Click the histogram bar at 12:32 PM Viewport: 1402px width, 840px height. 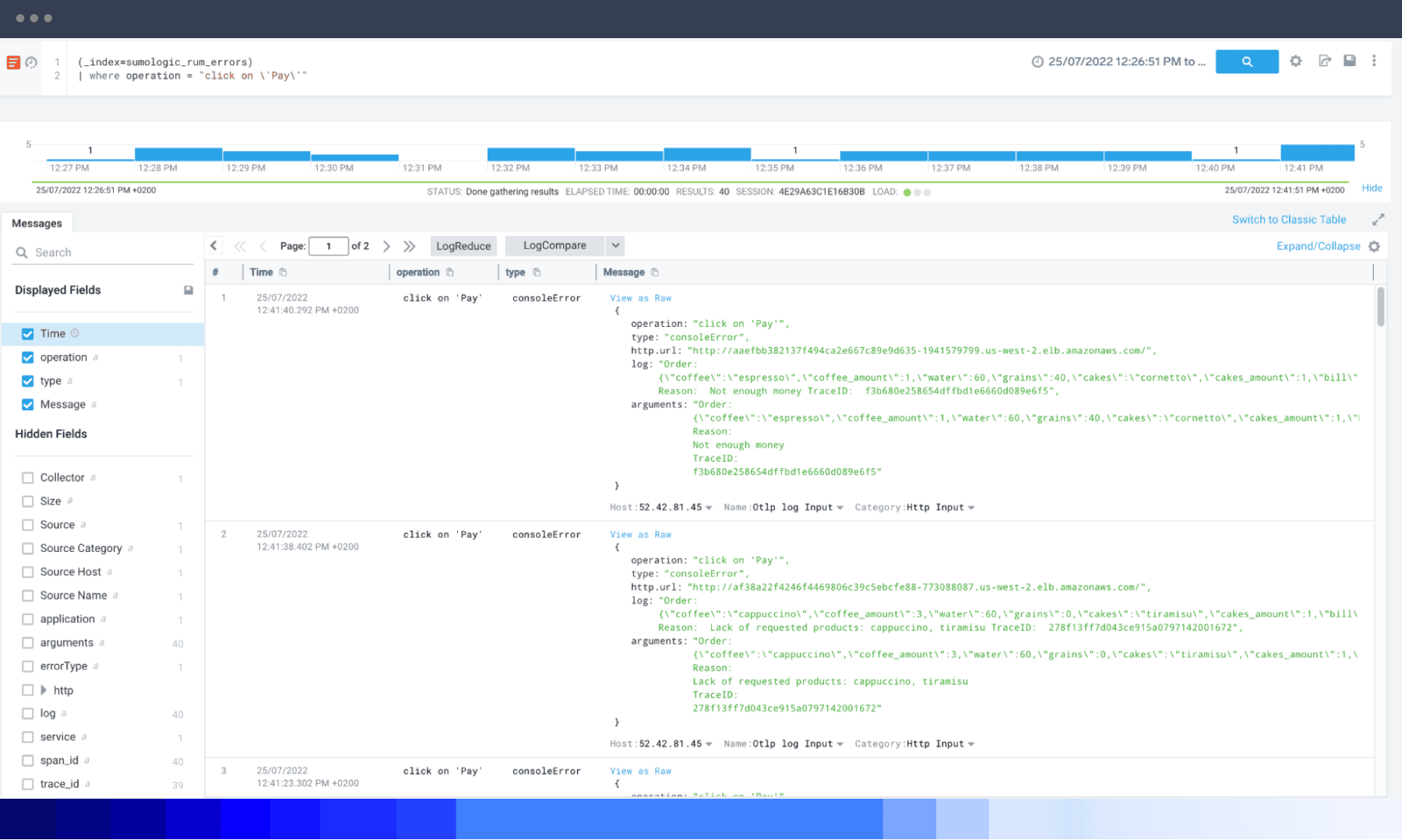(x=530, y=154)
